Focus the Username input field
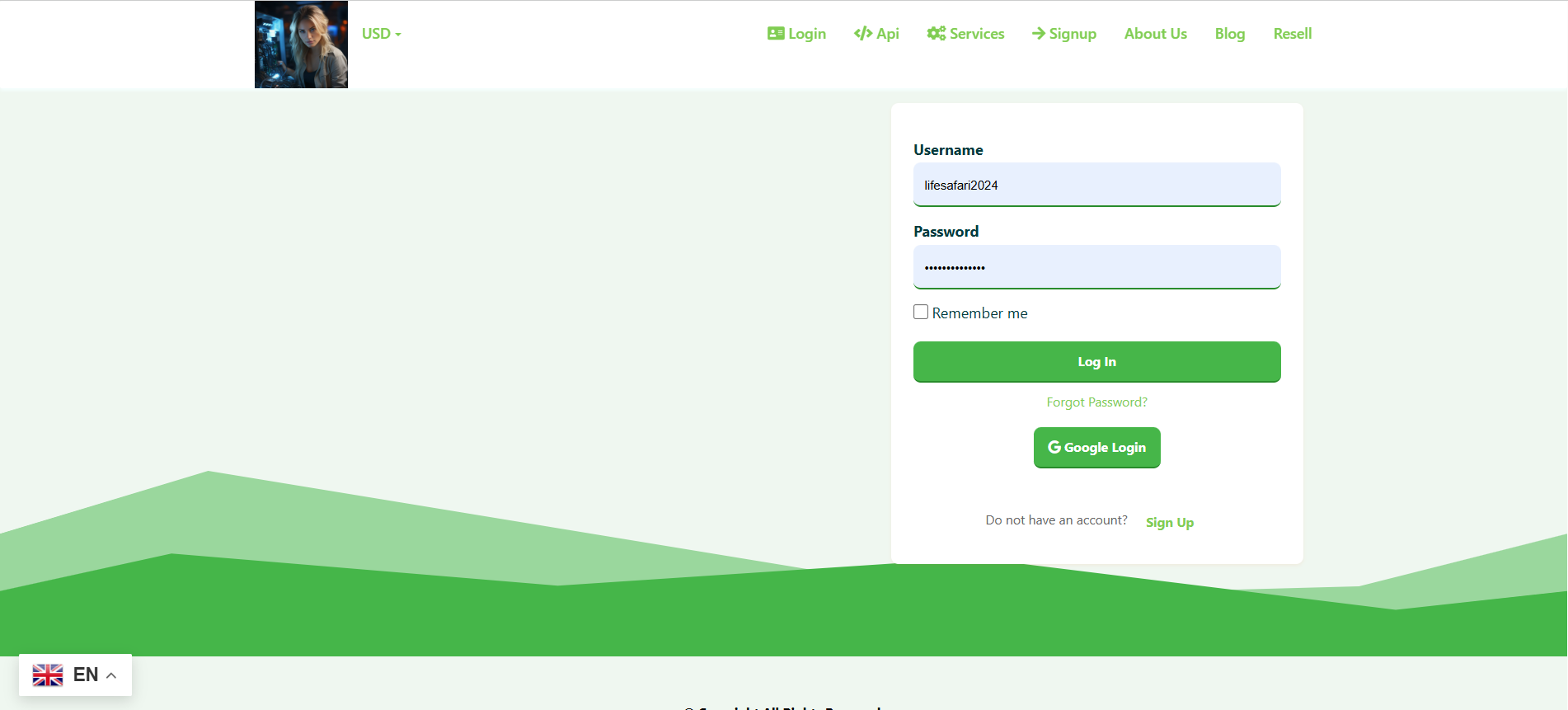This screenshot has height=710, width=1568. (1096, 185)
